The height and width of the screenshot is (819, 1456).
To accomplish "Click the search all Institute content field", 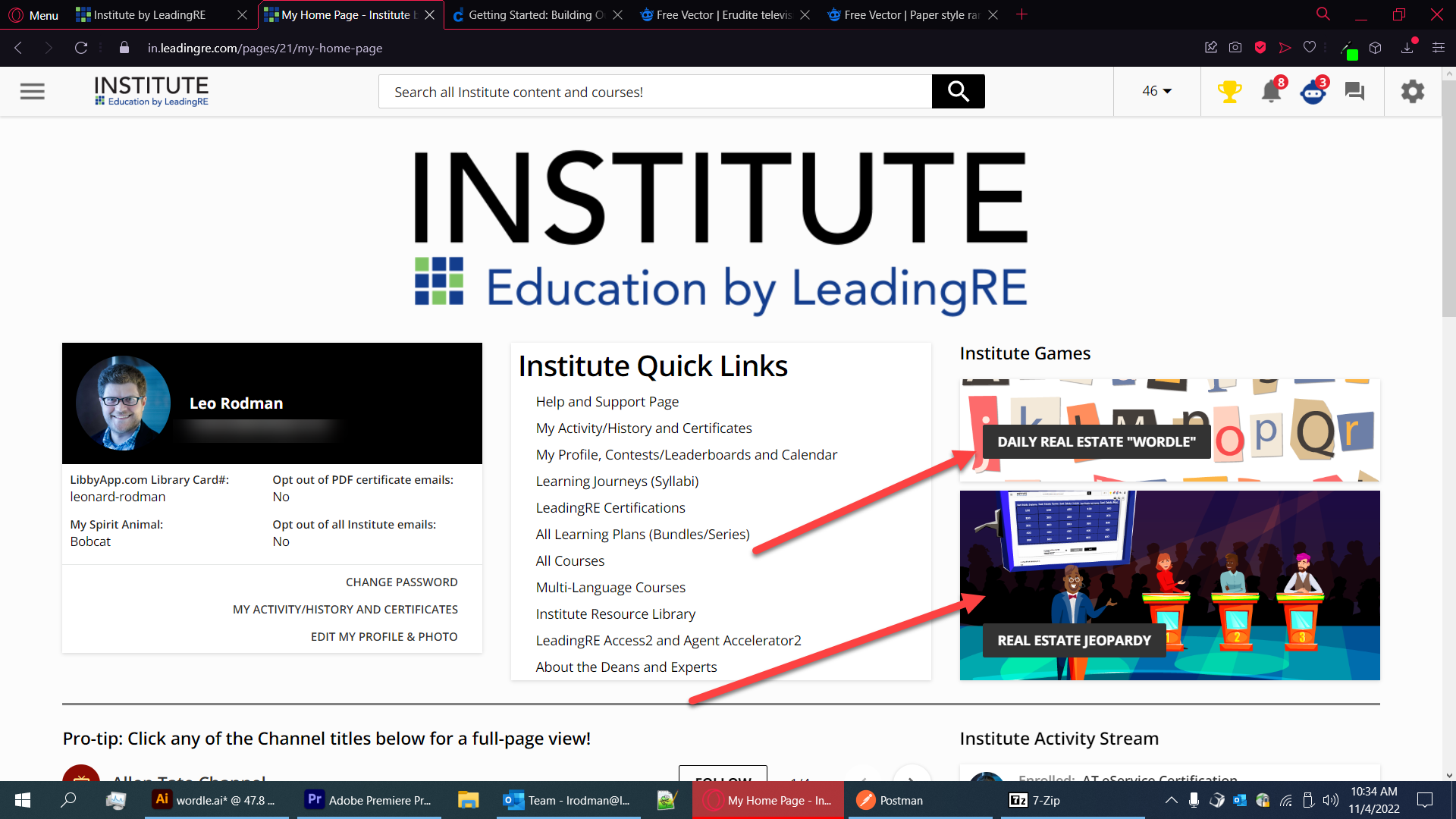I will click(655, 92).
